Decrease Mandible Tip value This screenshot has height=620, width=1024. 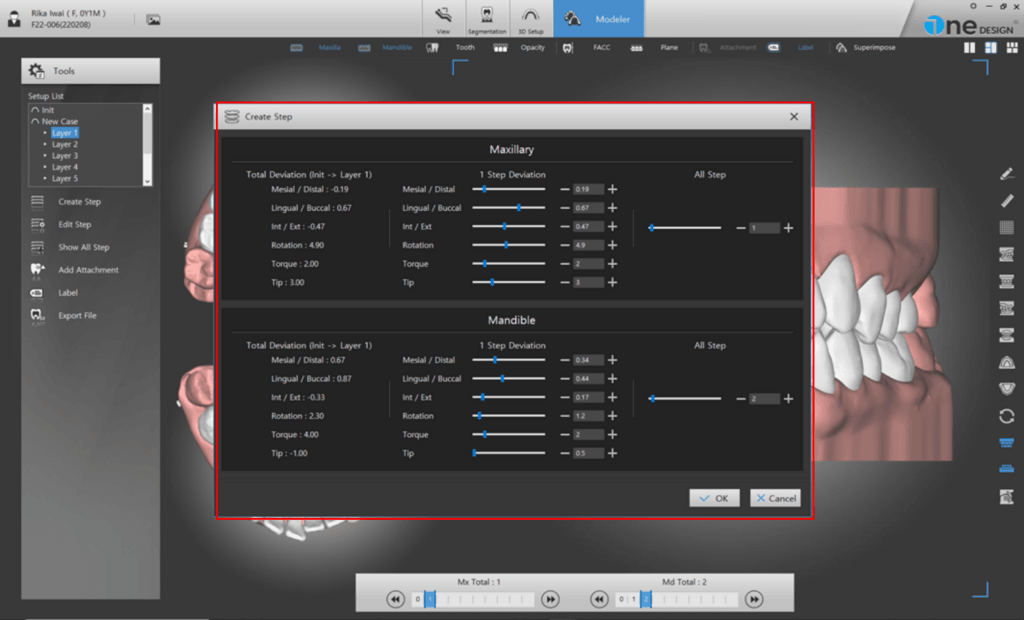[x=565, y=453]
